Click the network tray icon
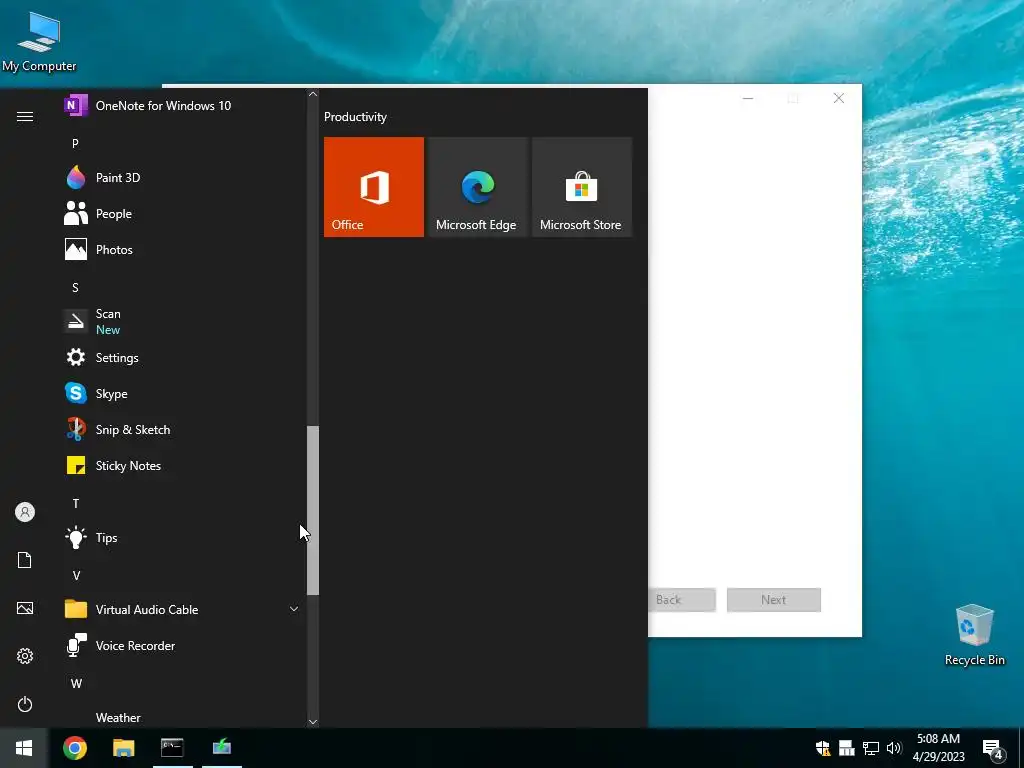The width and height of the screenshot is (1024, 768). point(871,748)
